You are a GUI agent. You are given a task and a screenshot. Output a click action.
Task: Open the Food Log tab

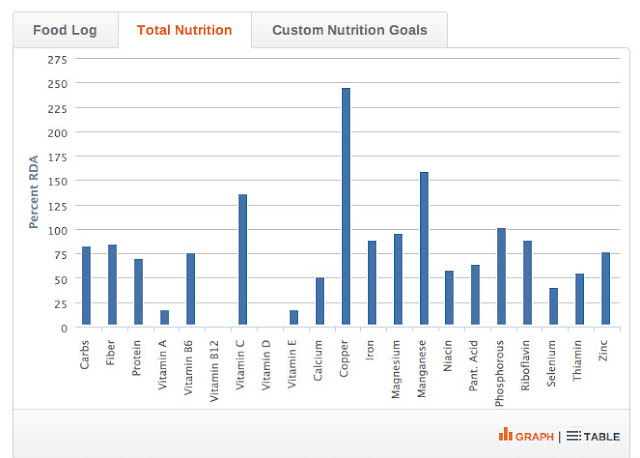pos(65,30)
